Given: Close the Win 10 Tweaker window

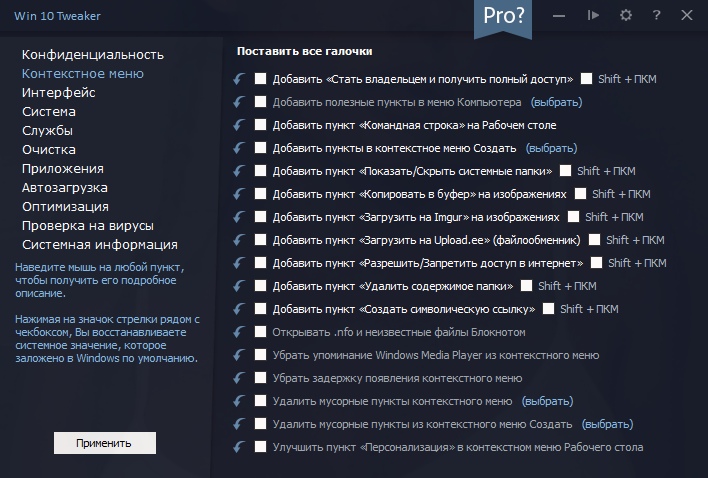Looking at the screenshot, I should coord(687,15).
